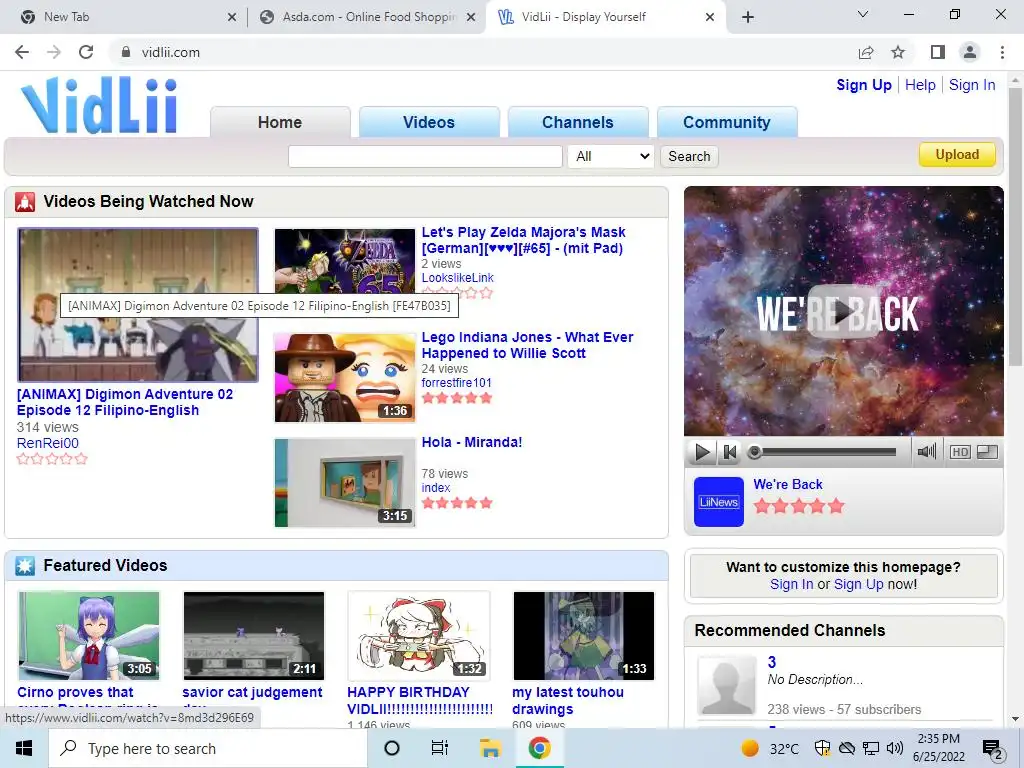Play the We're Back video with player play button
The image size is (1024, 768).
[702, 452]
